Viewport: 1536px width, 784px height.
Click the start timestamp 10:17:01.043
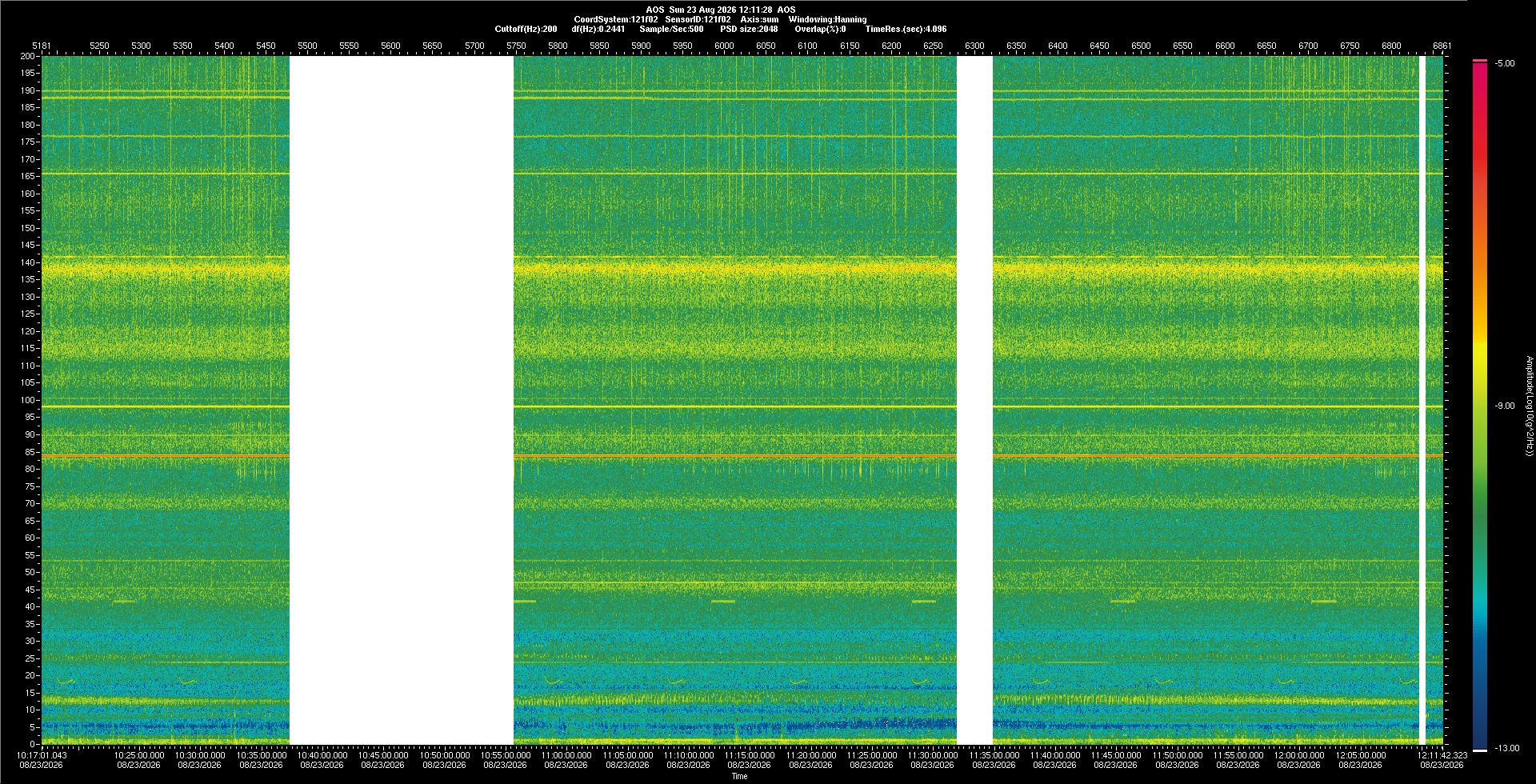(x=42, y=755)
